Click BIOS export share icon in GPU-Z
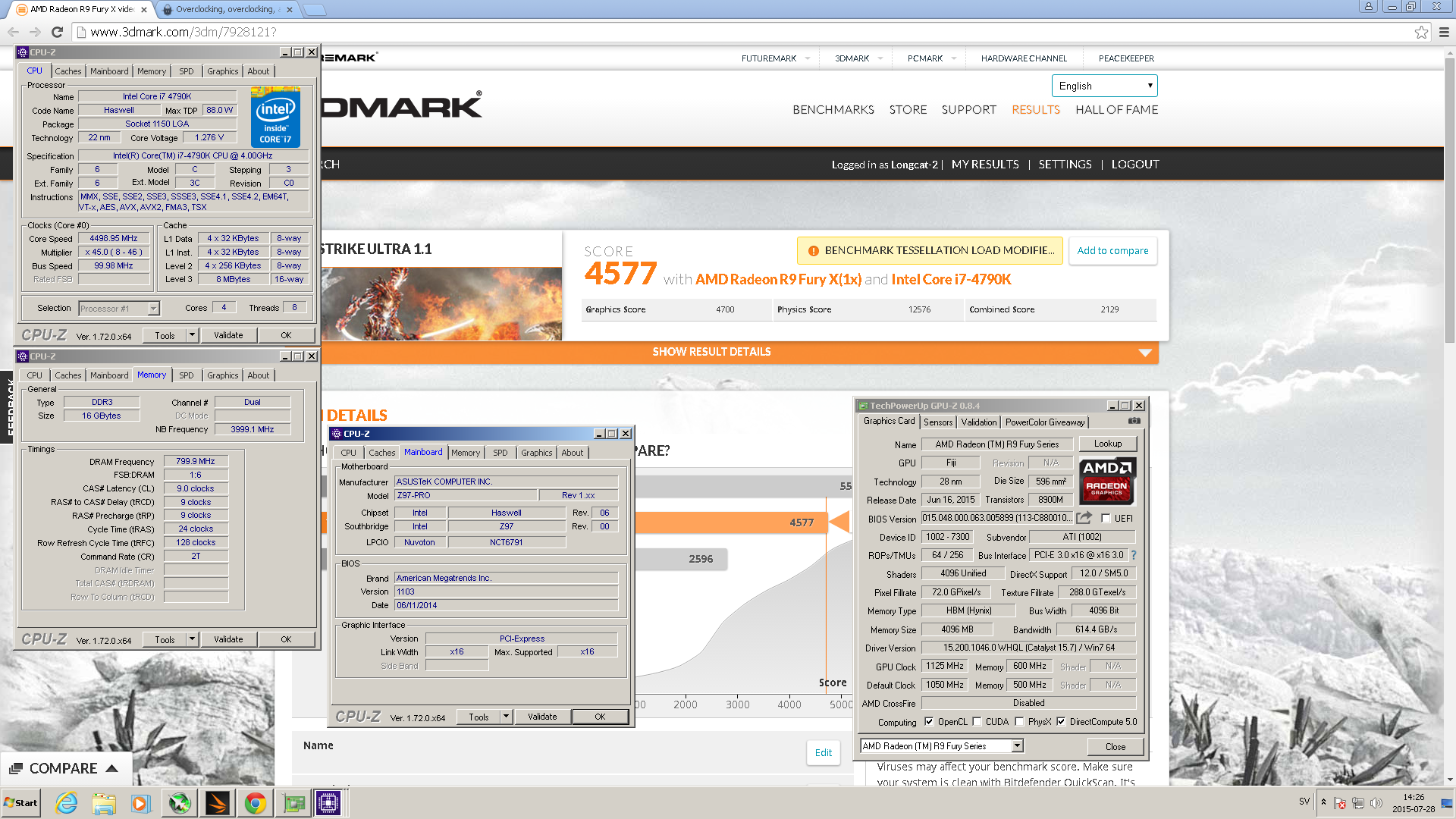The image size is (1456, 819). tap(1084, 518)
